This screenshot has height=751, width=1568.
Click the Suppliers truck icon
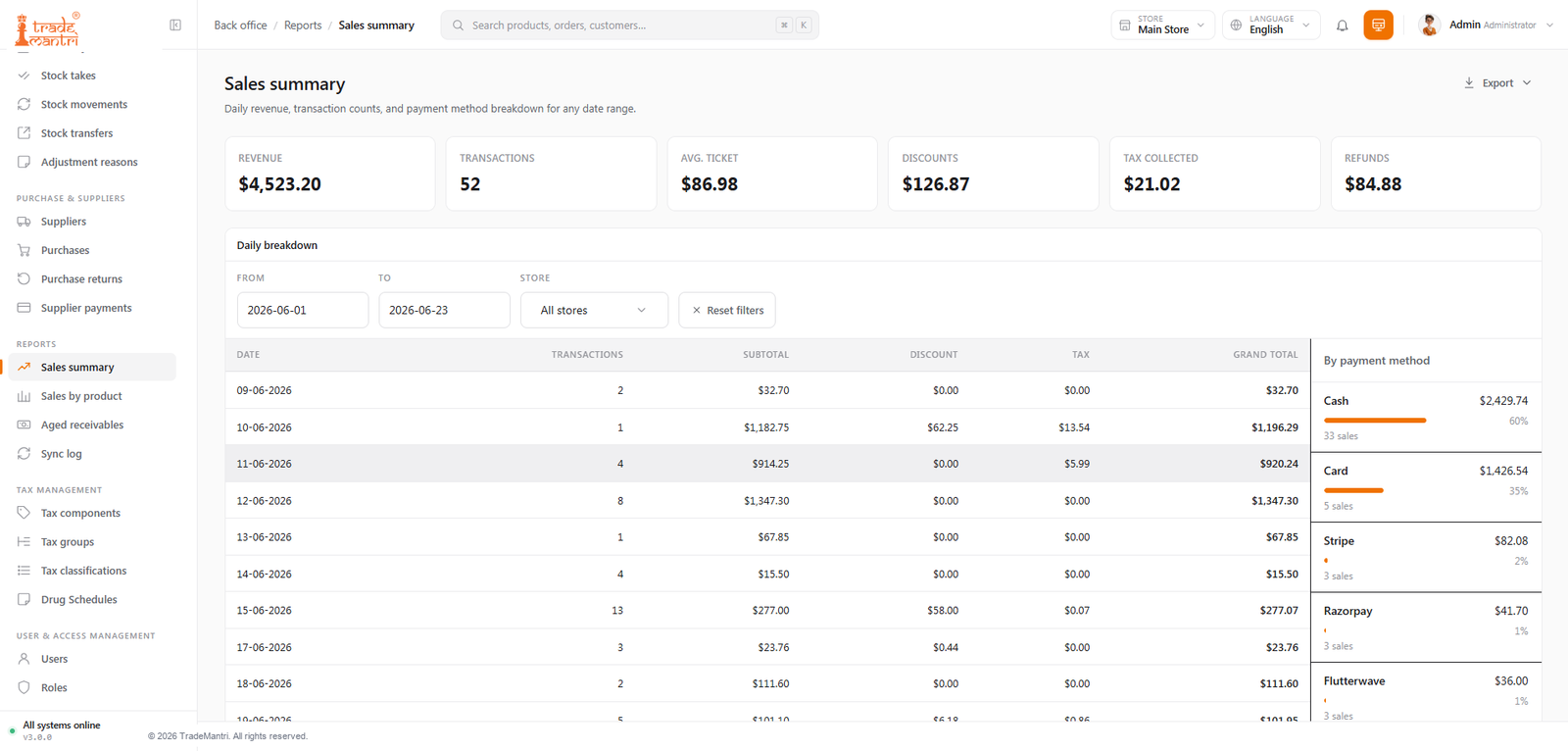pos(24,222)
